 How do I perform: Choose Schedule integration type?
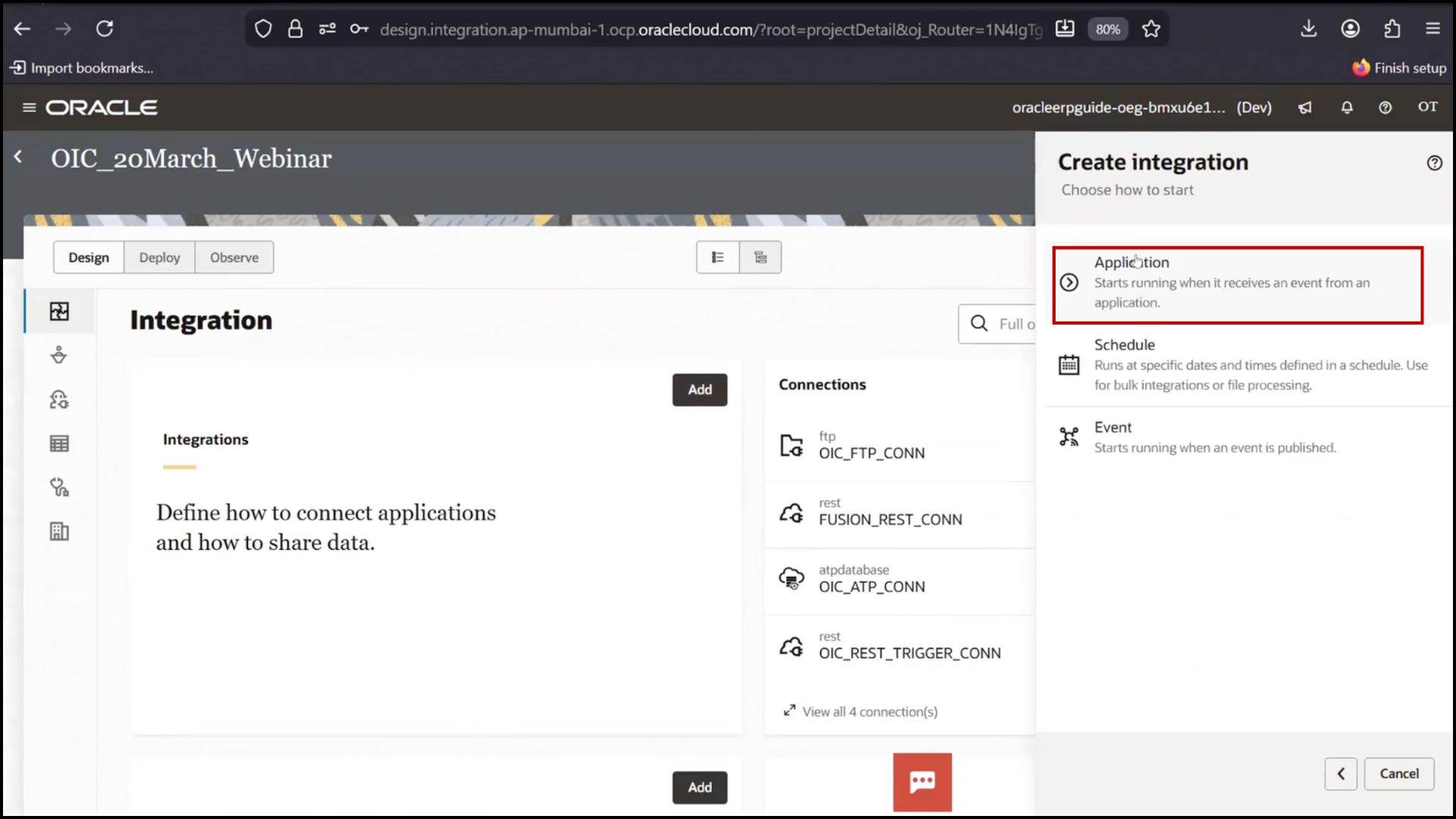click(1248, 365)
